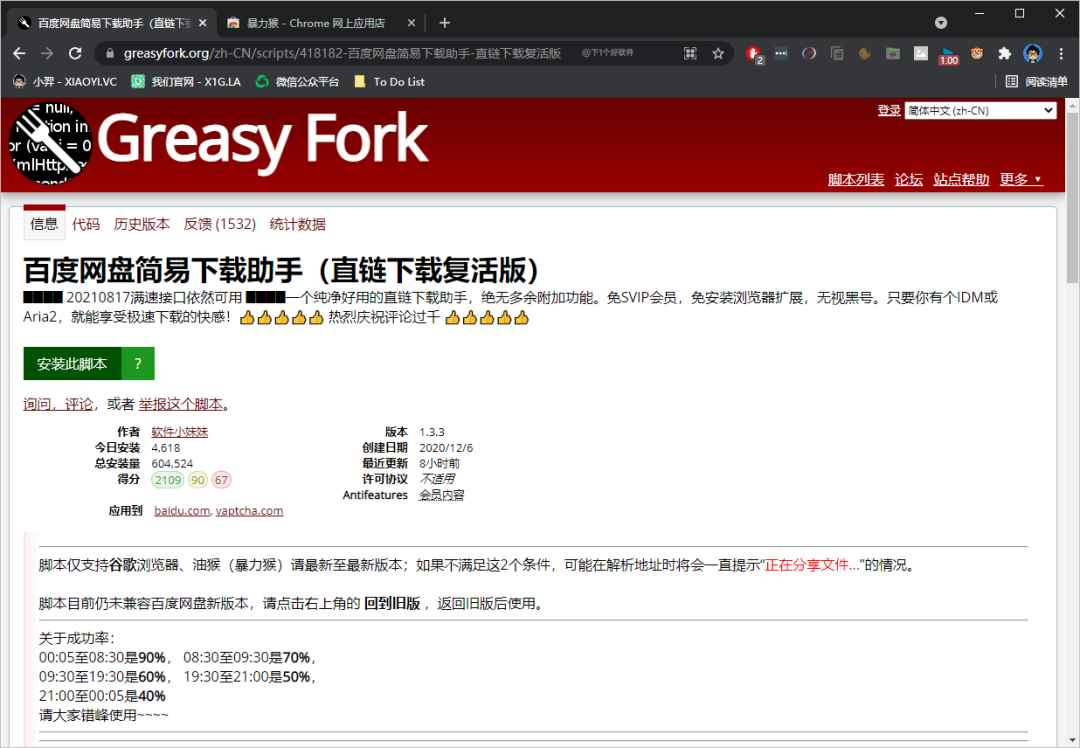Image resolution: width=1080 pixels, height=748 pixels.
Task: Click the extension icon showing badge 1.00
Action: pos(948,54)
